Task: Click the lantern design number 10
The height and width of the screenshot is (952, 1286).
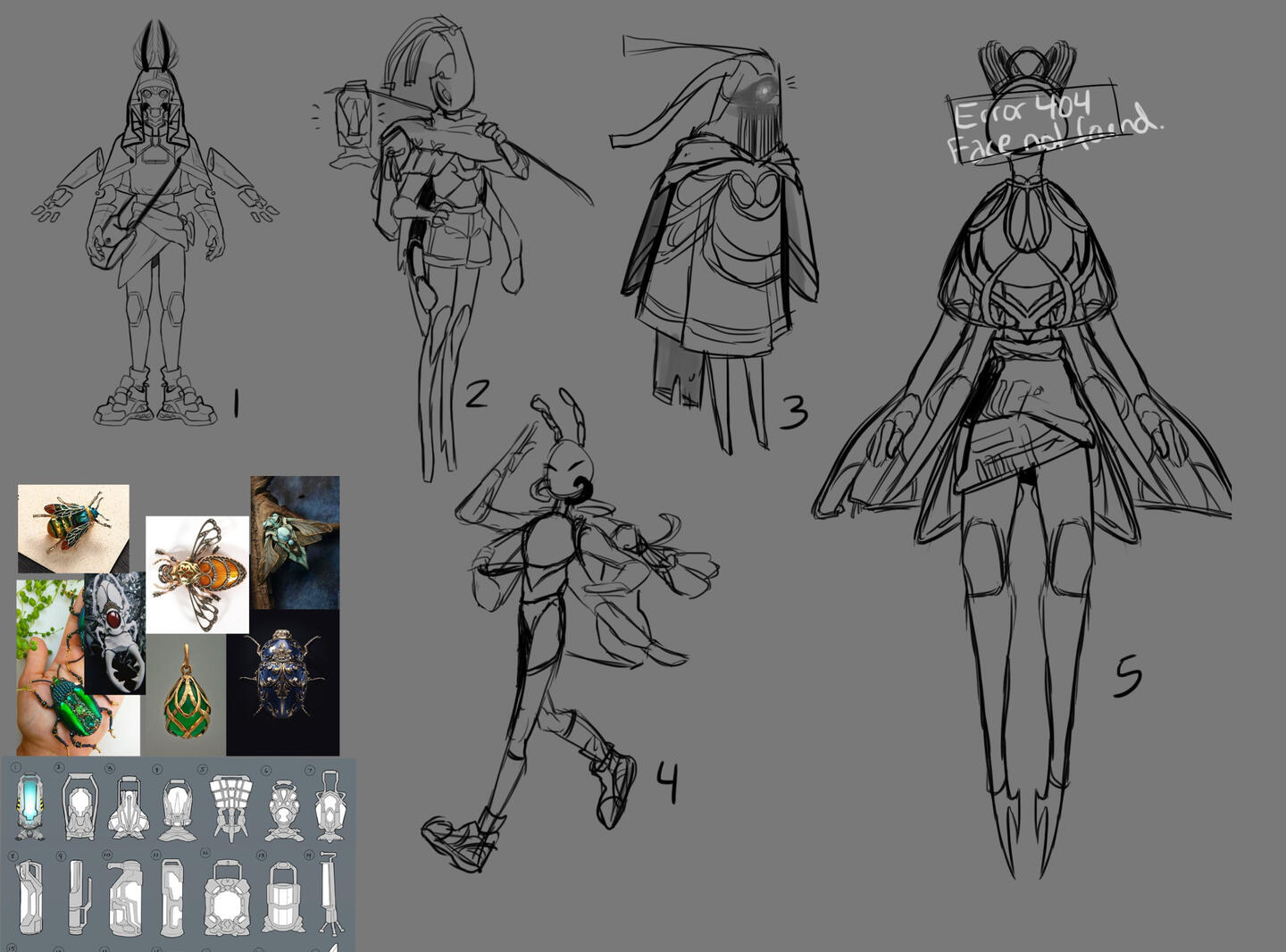Action: (124, 898)
